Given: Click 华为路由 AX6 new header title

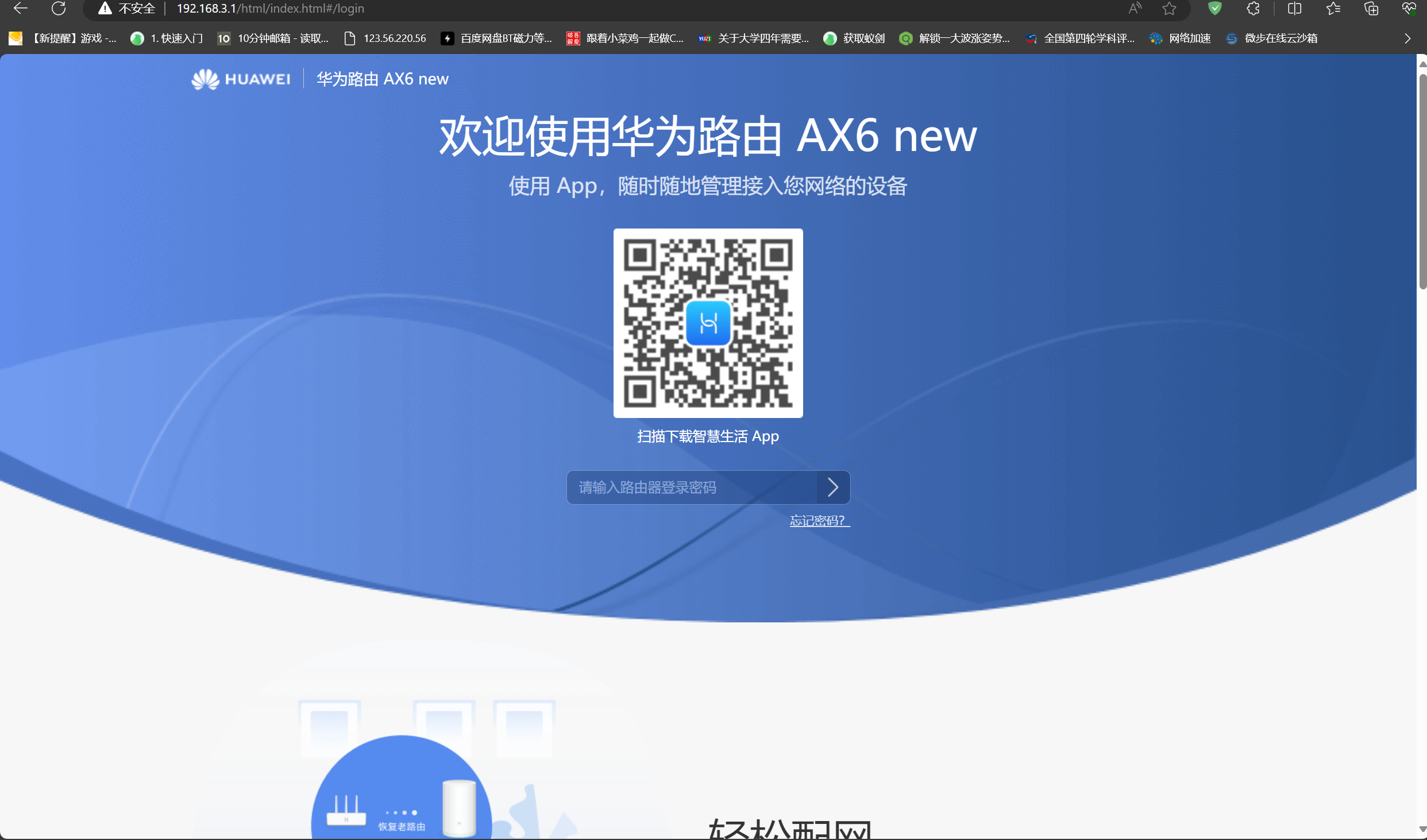Looking at the screenshot, I should click(383, 79).
